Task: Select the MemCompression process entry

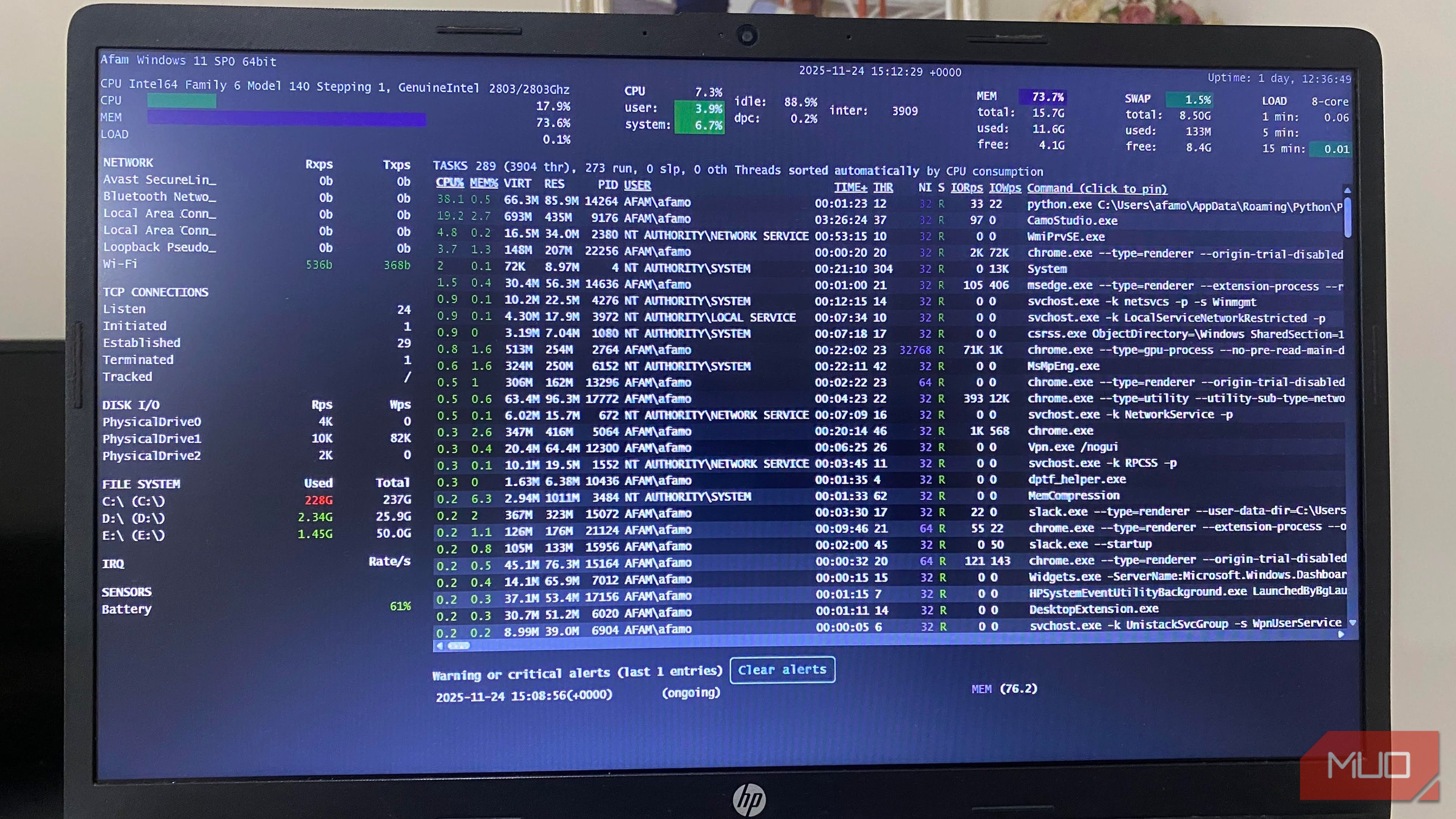Action: tap(1073, 495)
